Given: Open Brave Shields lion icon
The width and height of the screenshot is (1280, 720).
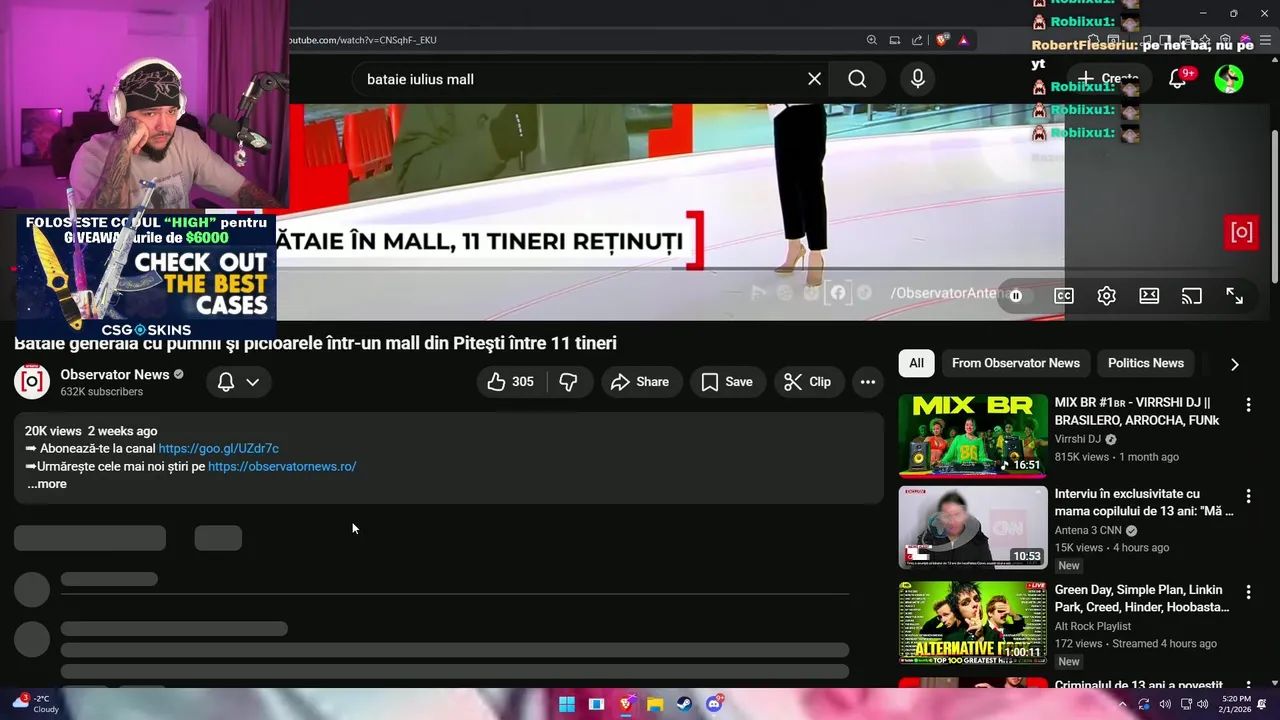Looking at the screenshot, I should click(942, 40).
